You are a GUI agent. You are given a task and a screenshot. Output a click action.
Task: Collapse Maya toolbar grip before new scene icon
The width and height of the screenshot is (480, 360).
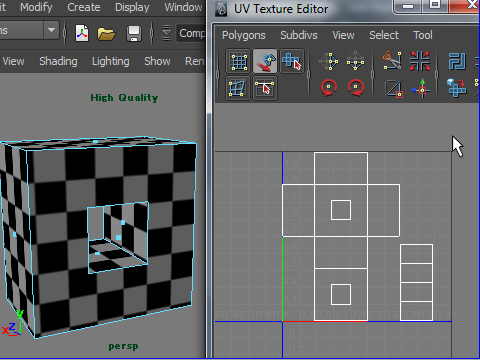pyautogui.click(x=65, y=33)
